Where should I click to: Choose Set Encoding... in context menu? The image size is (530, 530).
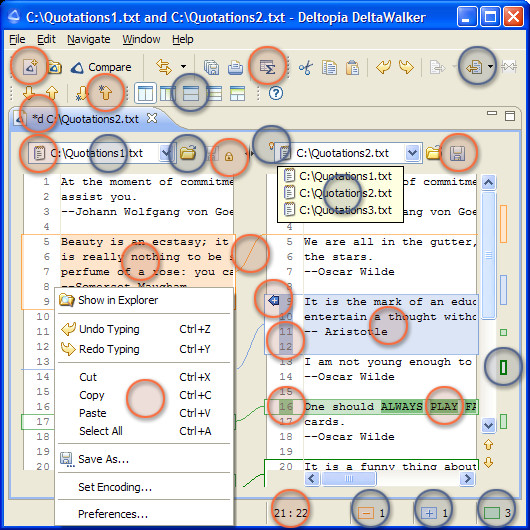pyautogui.click(x=144, y=487)
